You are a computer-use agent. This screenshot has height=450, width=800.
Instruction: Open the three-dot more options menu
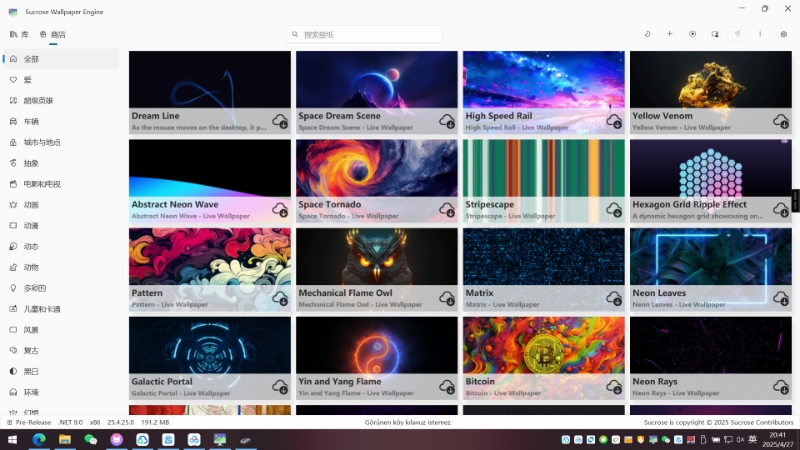[760, 34]
